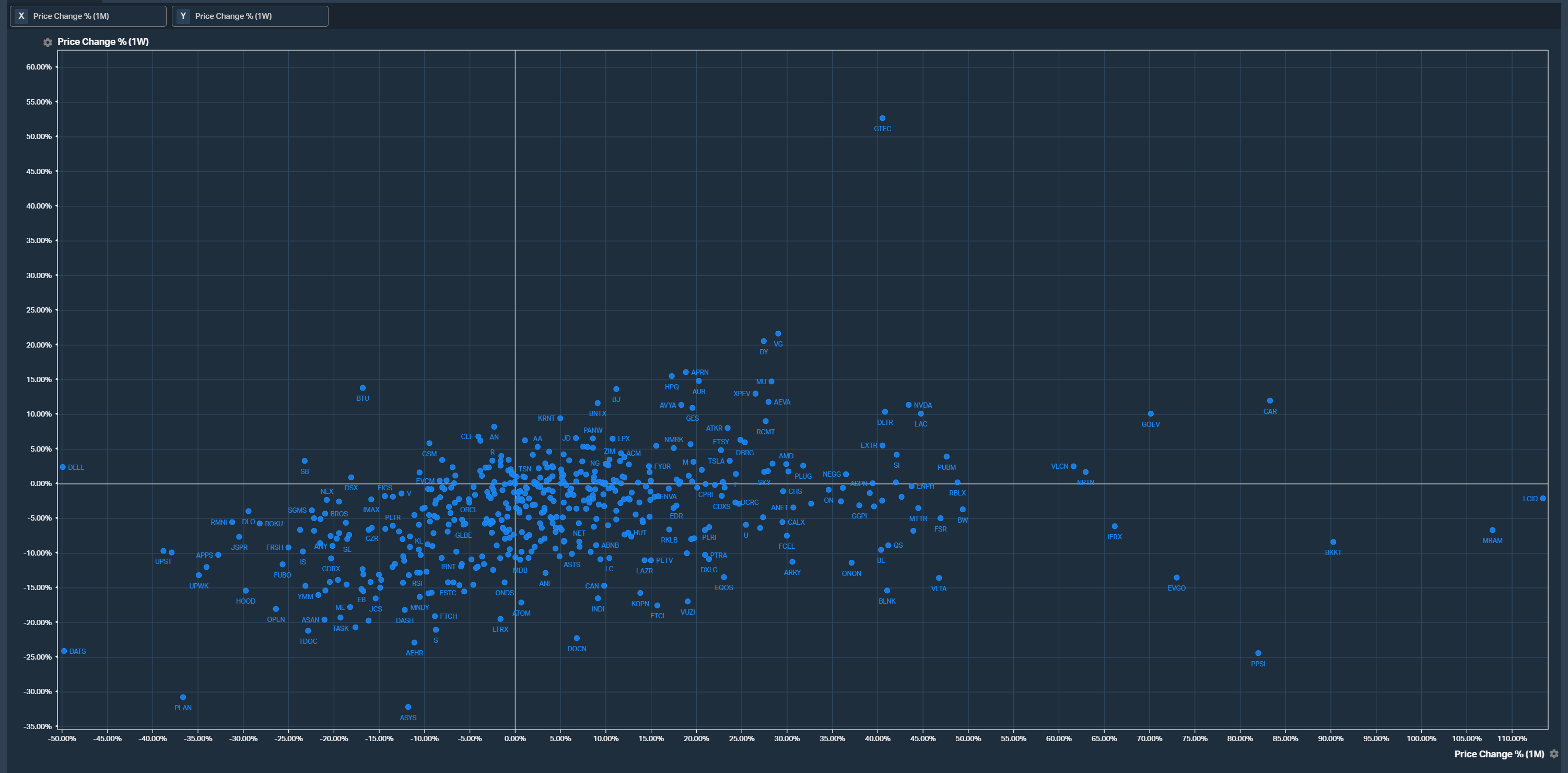The width and height of the screenshot is (1568, 773).
Task: Open the Y-axis settings gear icon
Action: pyautogui.click(x=48, y=42)
